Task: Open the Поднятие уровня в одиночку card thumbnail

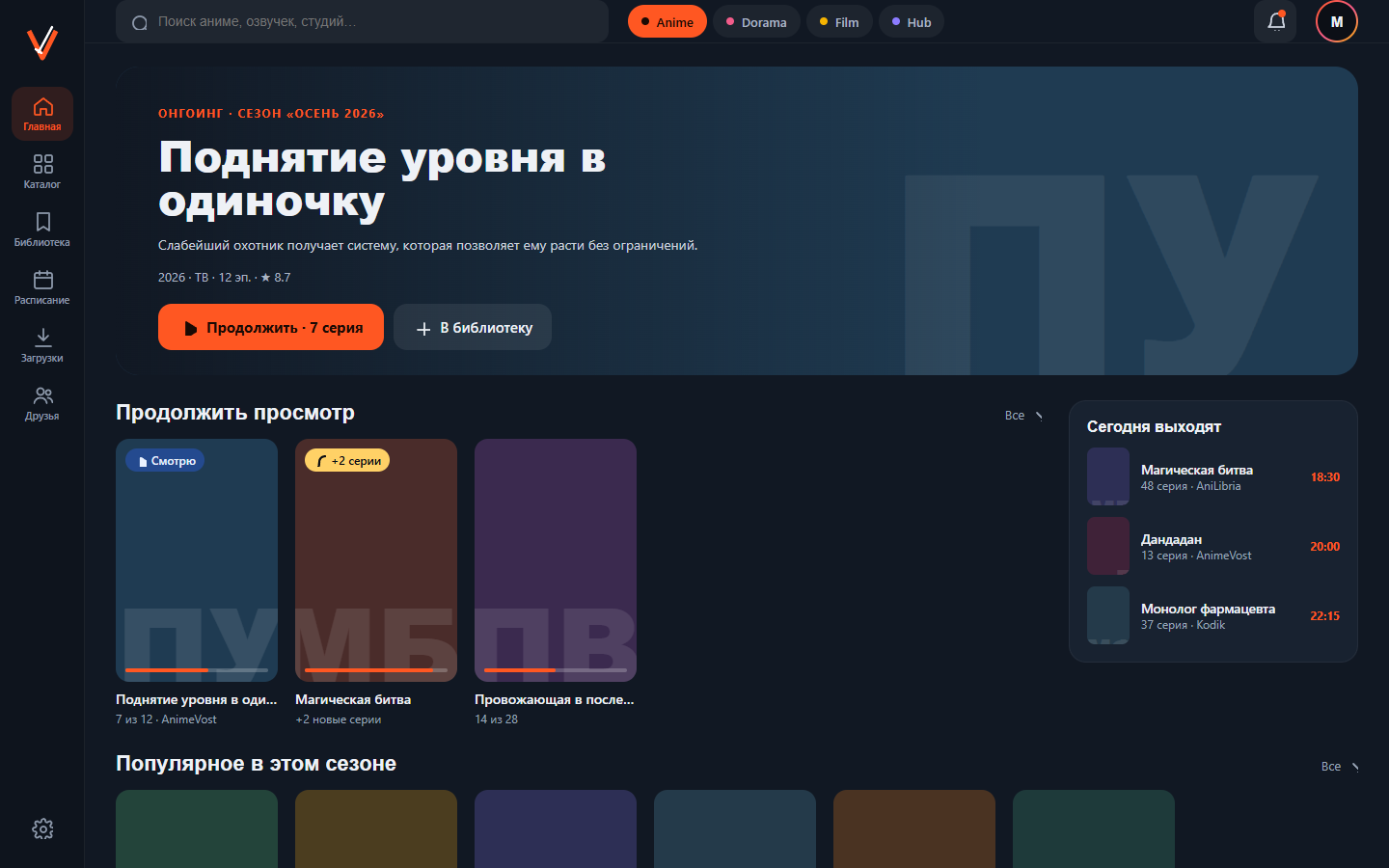Action: pyautogui.click(x=197, y=560)
